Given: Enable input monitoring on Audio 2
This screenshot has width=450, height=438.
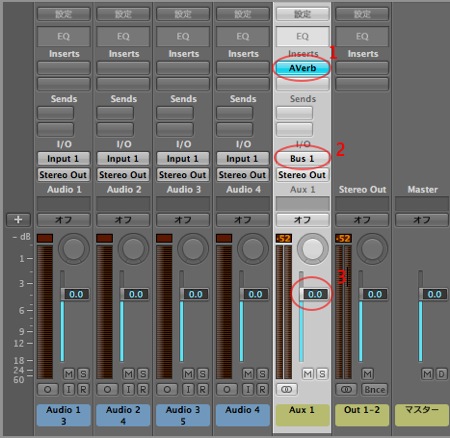Looking at the screenshot, I should click(128, 389).
